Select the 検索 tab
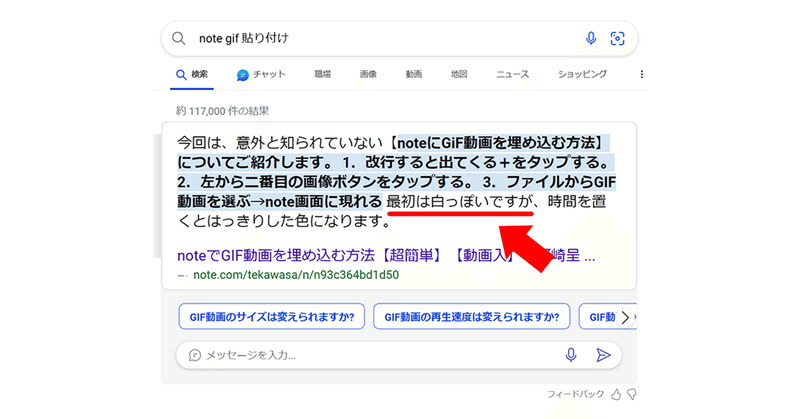The width and height of the screenshot is (800, 419). point(192,75)
